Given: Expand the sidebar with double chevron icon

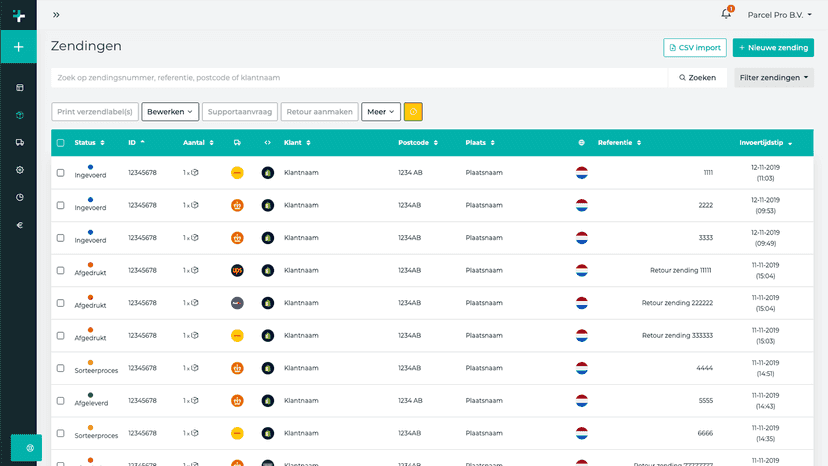Looking at the screenshot, I should click(x=56, y=15).
